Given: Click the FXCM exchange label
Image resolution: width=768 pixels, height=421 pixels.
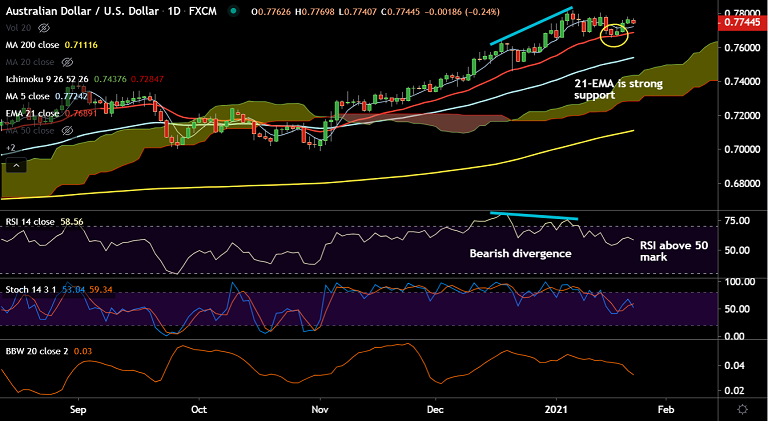Looking at the screenshot, I should (x=201, y=11).
